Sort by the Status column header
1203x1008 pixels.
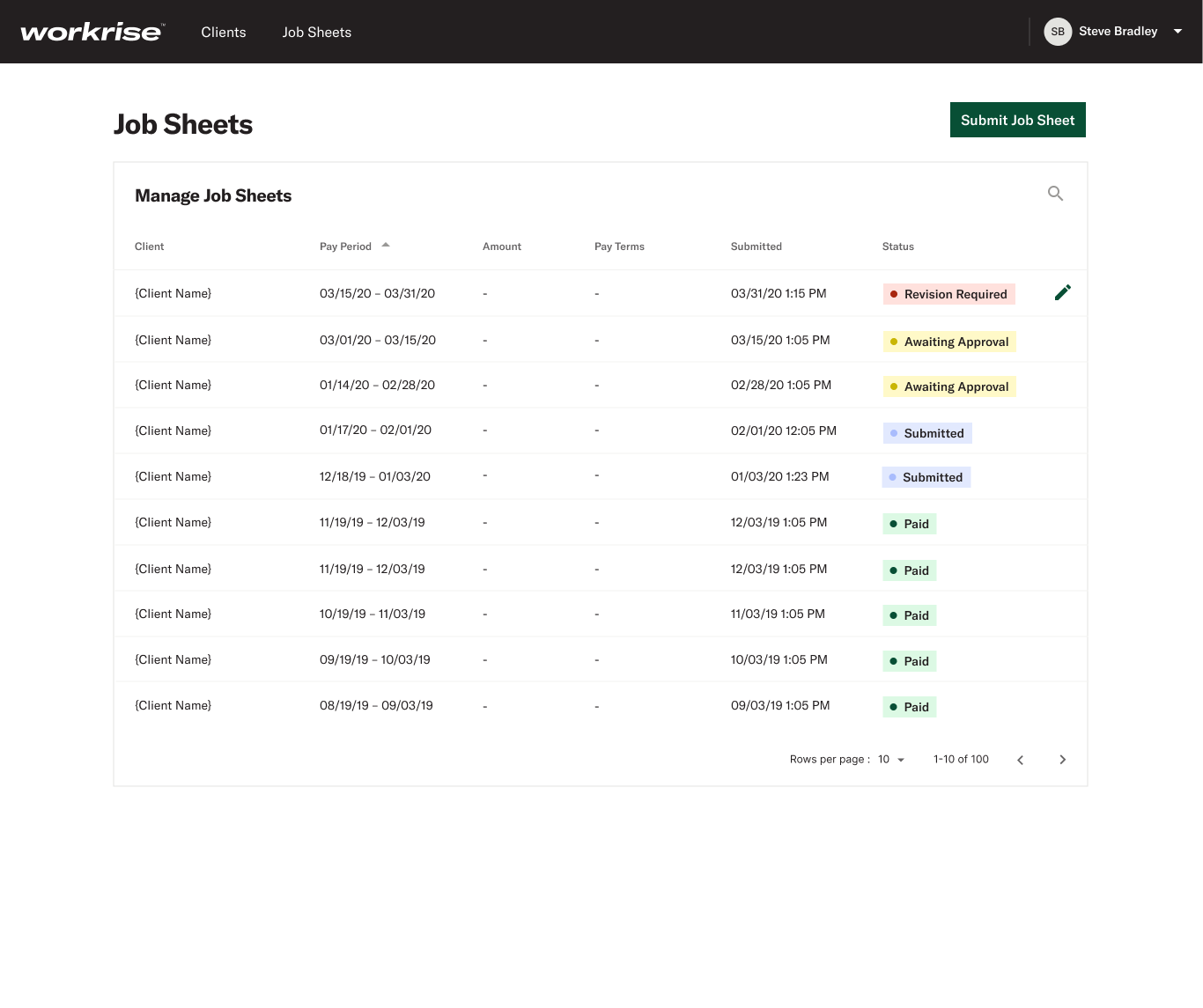click(x=898, y=246)
